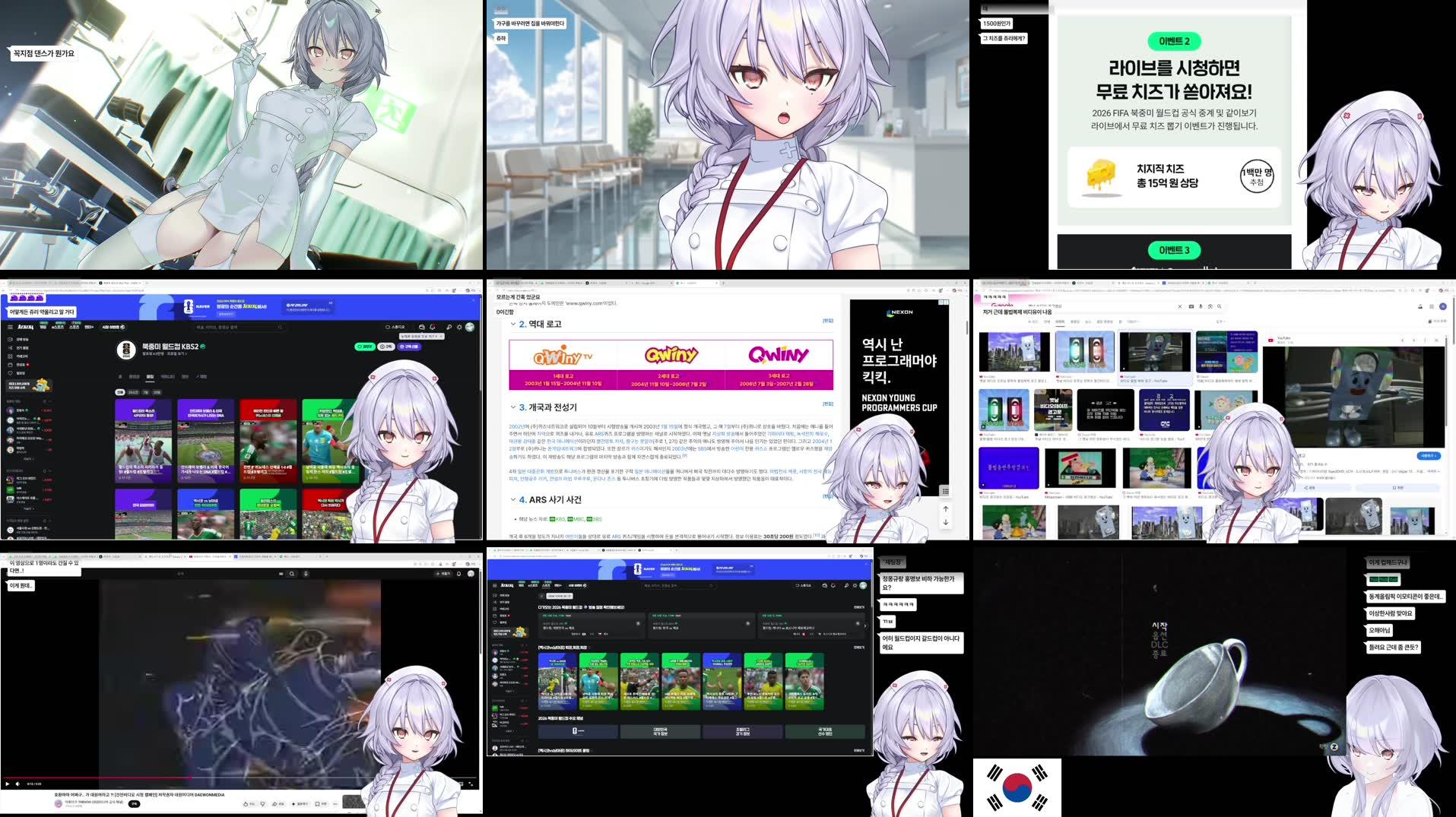Open 카테고리 item in KBS2 page sidebar
Viewport: 1456px width, 817px height.
tap(18, 356)
